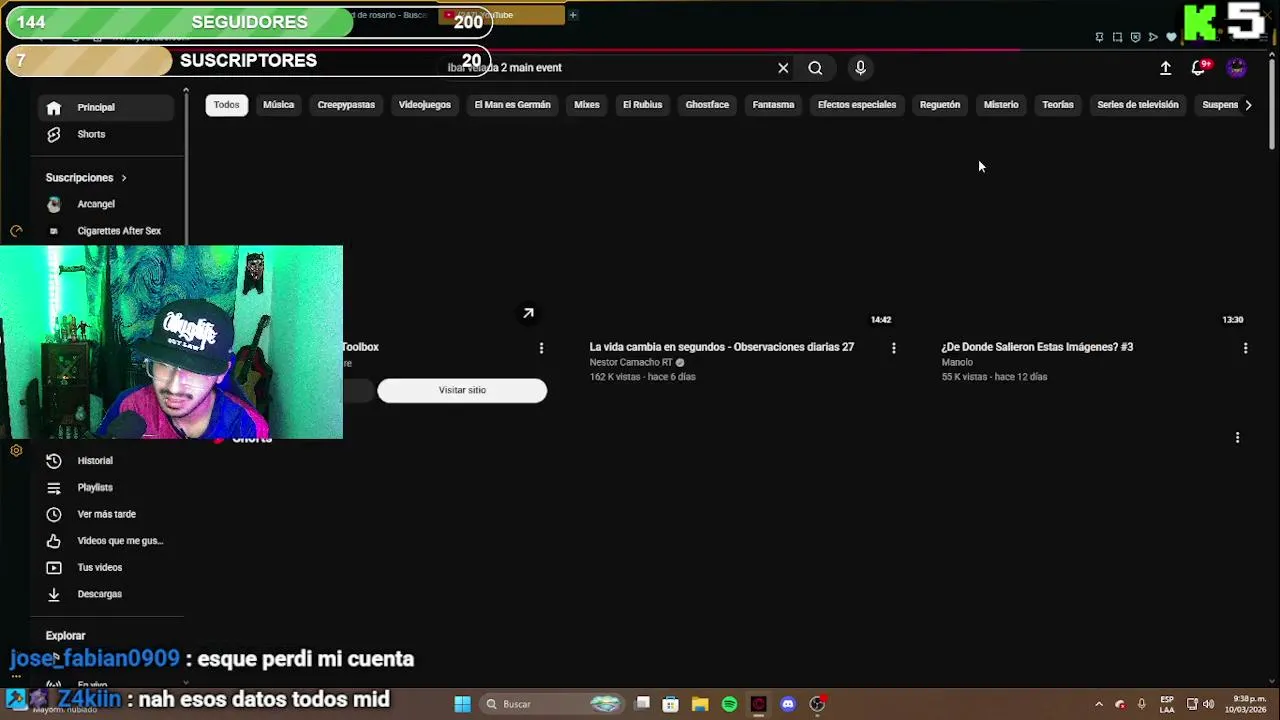1280x720 pixels.
Task: Open the account avatar menu
Action: 1237,68
